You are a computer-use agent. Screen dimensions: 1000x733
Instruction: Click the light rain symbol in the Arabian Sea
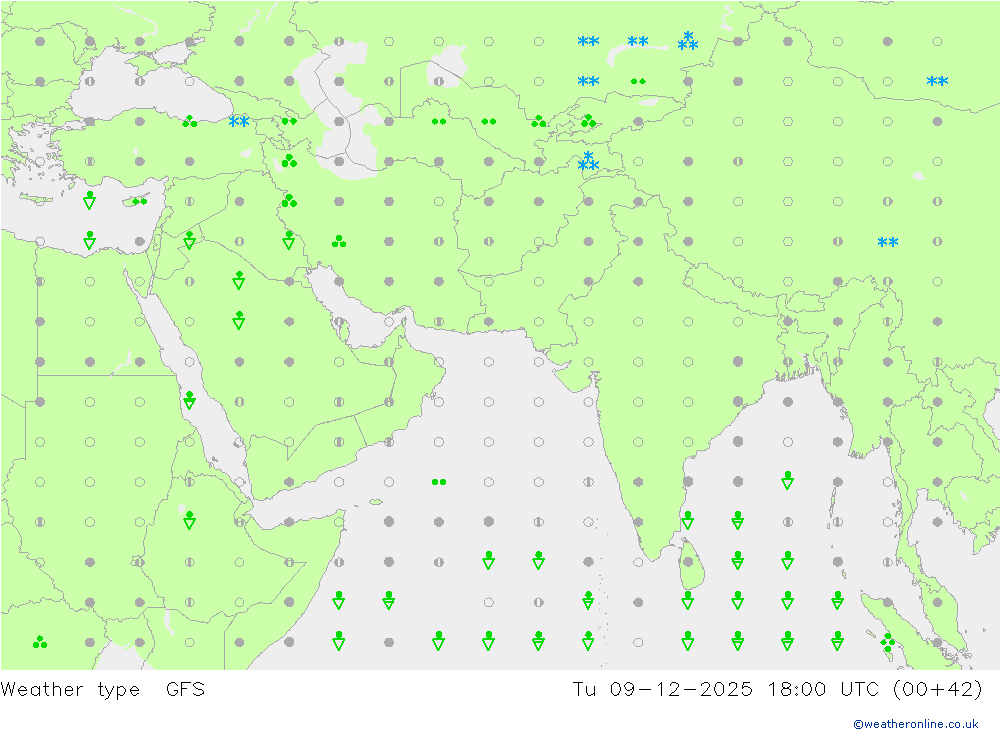tap(439, 482)
